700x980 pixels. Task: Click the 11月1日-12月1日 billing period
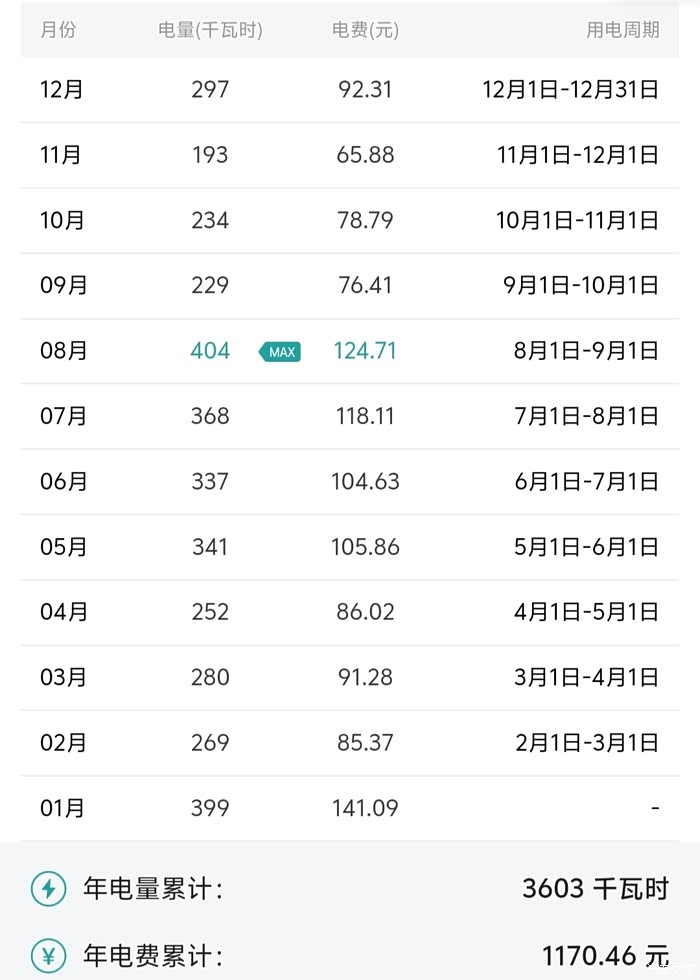click(578, 155)
